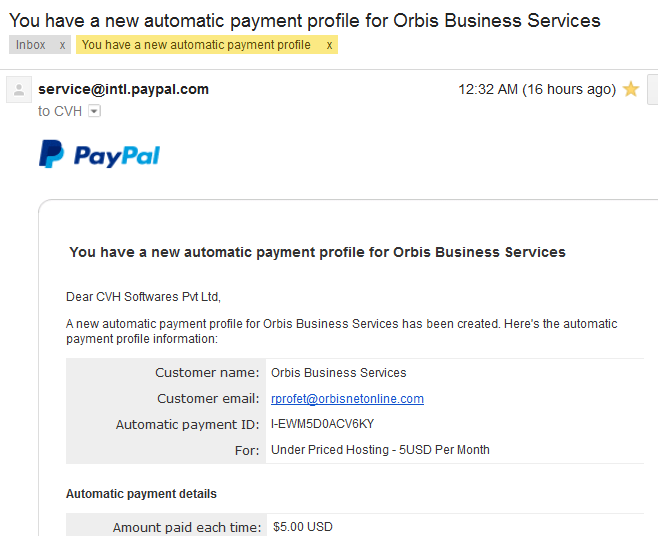The width and height of the screenshot is (658, 536).
Task: Select the automatic payment ID I-EWM5D0ACV6KY
Action: [322, 424]
